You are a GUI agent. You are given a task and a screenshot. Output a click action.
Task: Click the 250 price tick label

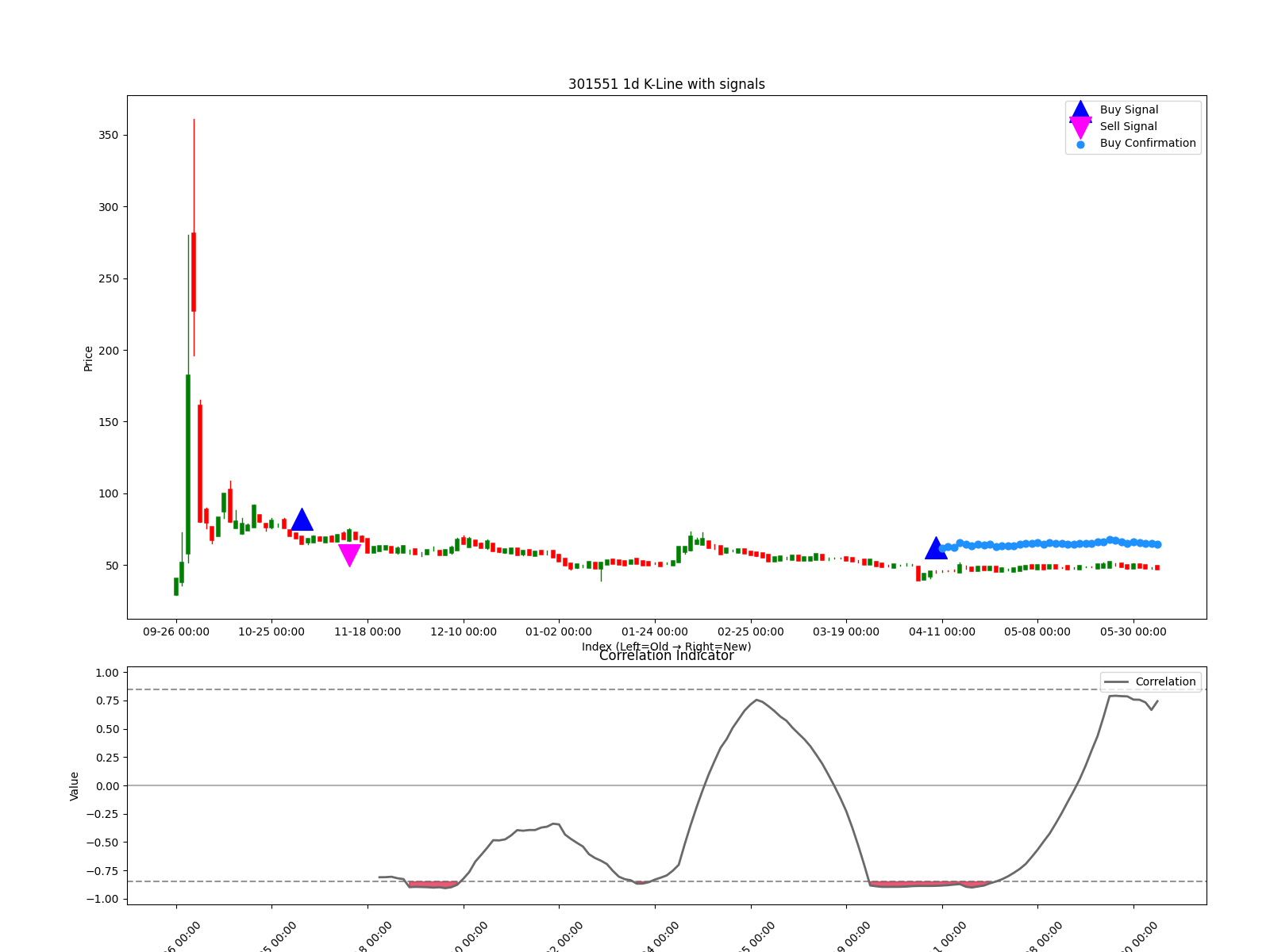click(109, 279)
